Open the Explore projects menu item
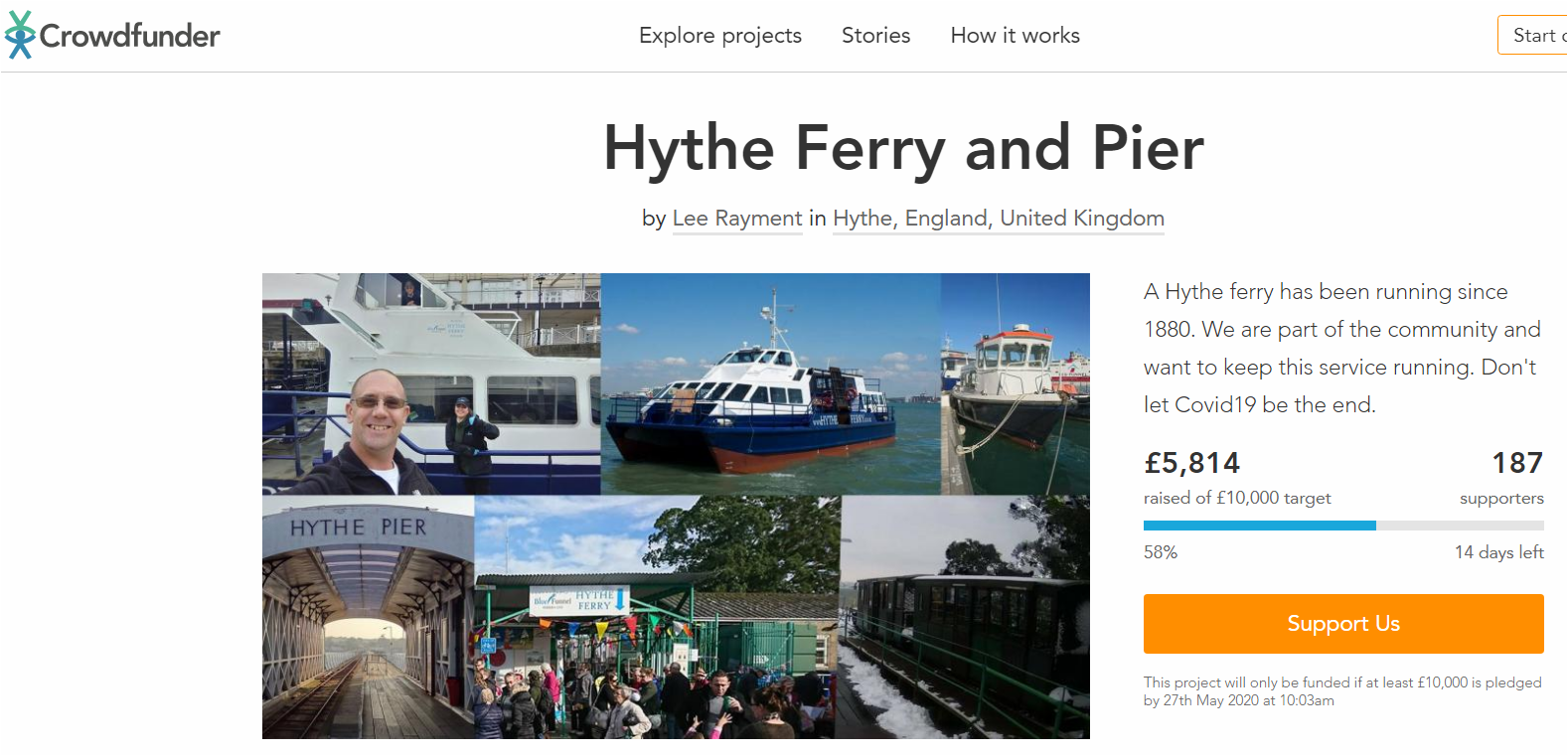1568x756 pixels. (x=719, y=36)
